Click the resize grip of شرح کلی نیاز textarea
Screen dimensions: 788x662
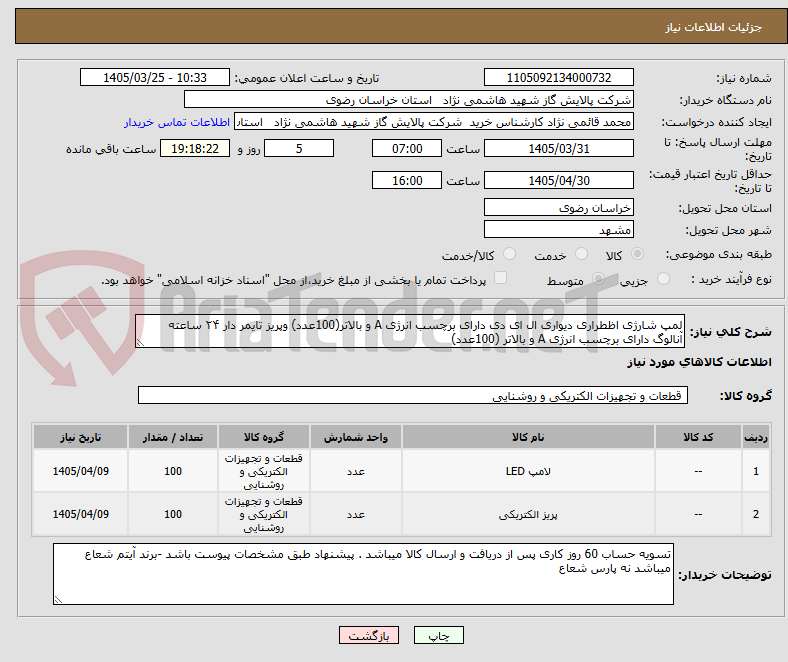click(x=140, y=343)
